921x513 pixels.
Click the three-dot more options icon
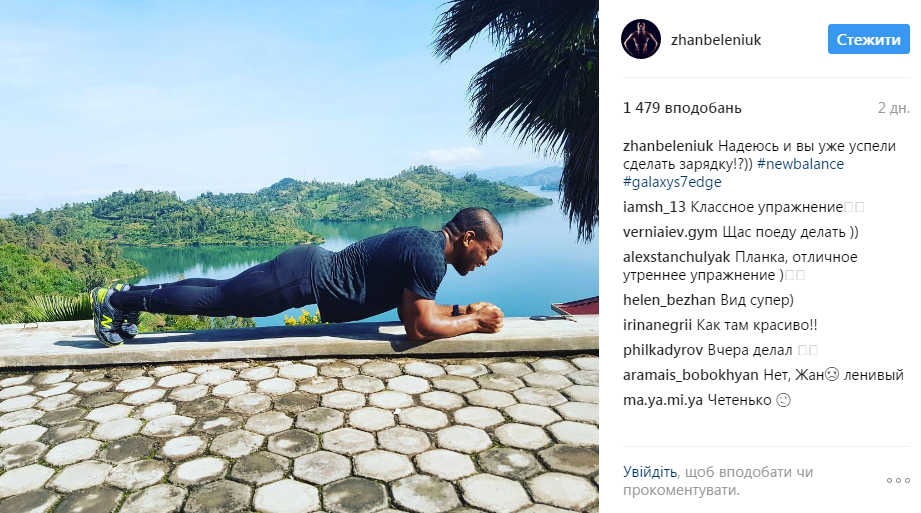point(898,481)
